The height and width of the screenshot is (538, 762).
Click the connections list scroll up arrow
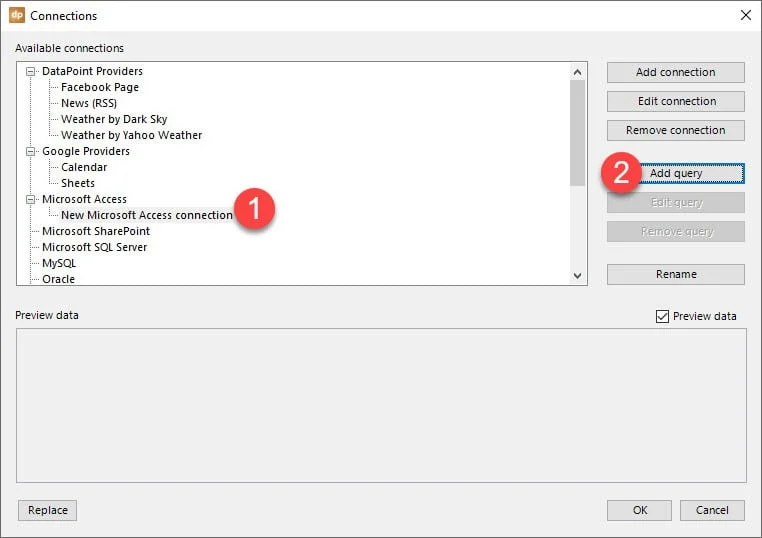point(577,72)
